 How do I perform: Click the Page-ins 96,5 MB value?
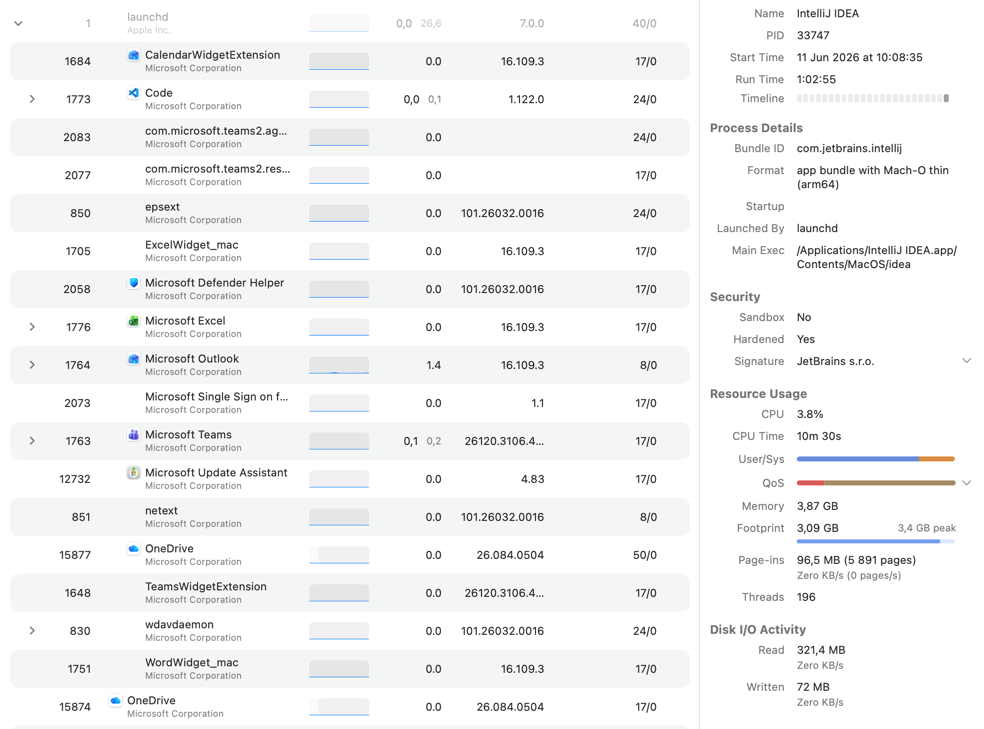(x=856, y=560)
